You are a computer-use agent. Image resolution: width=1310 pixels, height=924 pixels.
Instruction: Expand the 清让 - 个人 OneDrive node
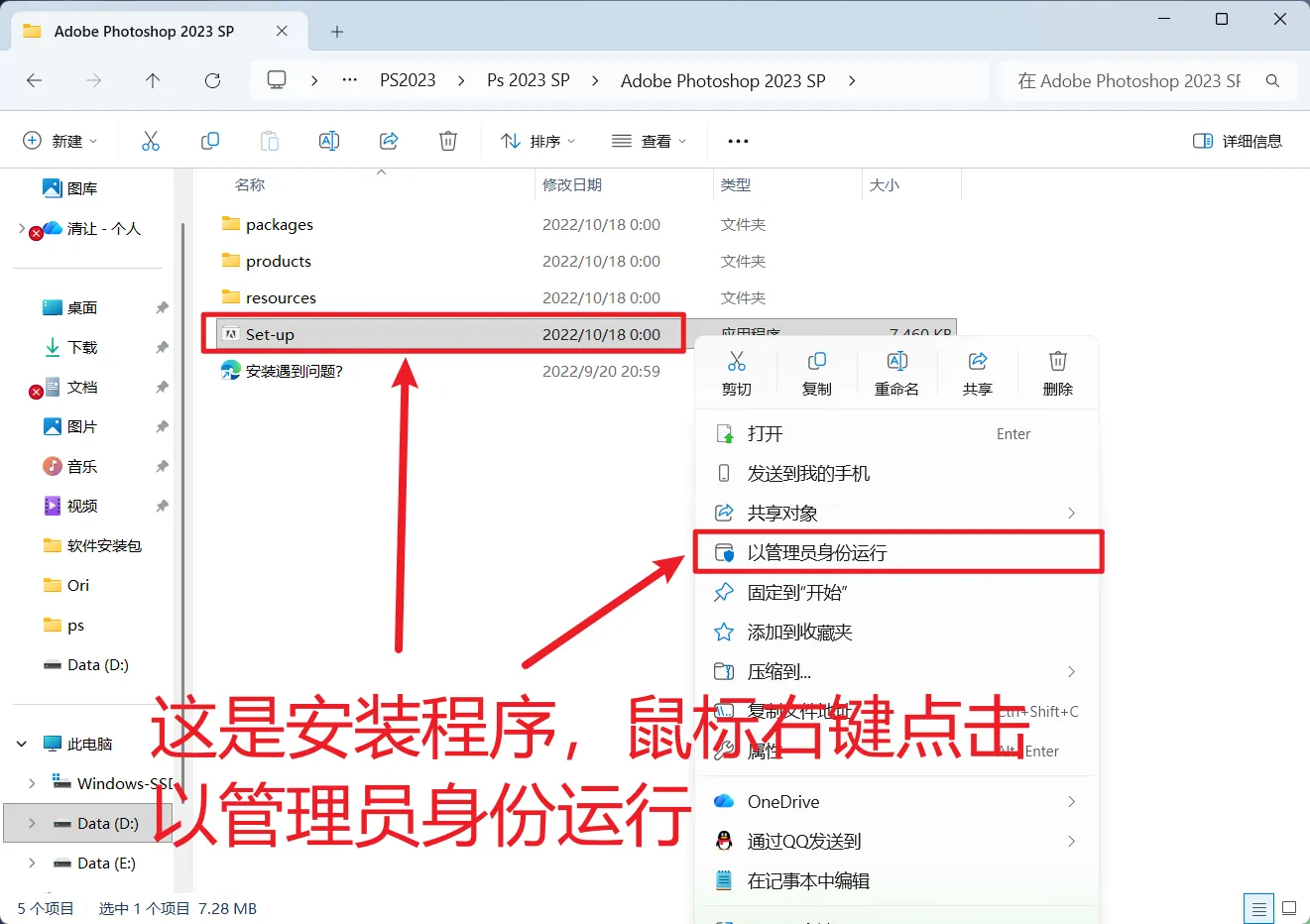22,228
